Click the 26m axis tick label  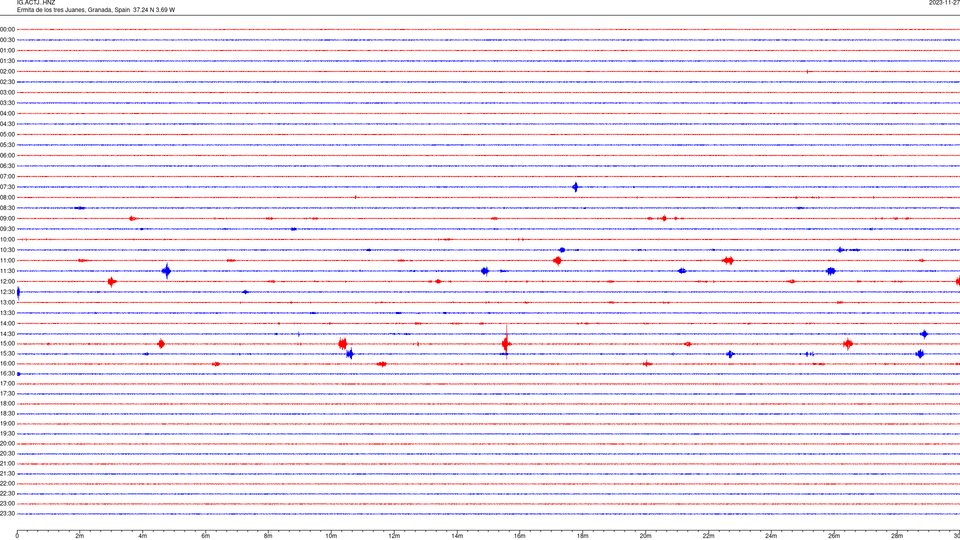click(x=834, y=536)
